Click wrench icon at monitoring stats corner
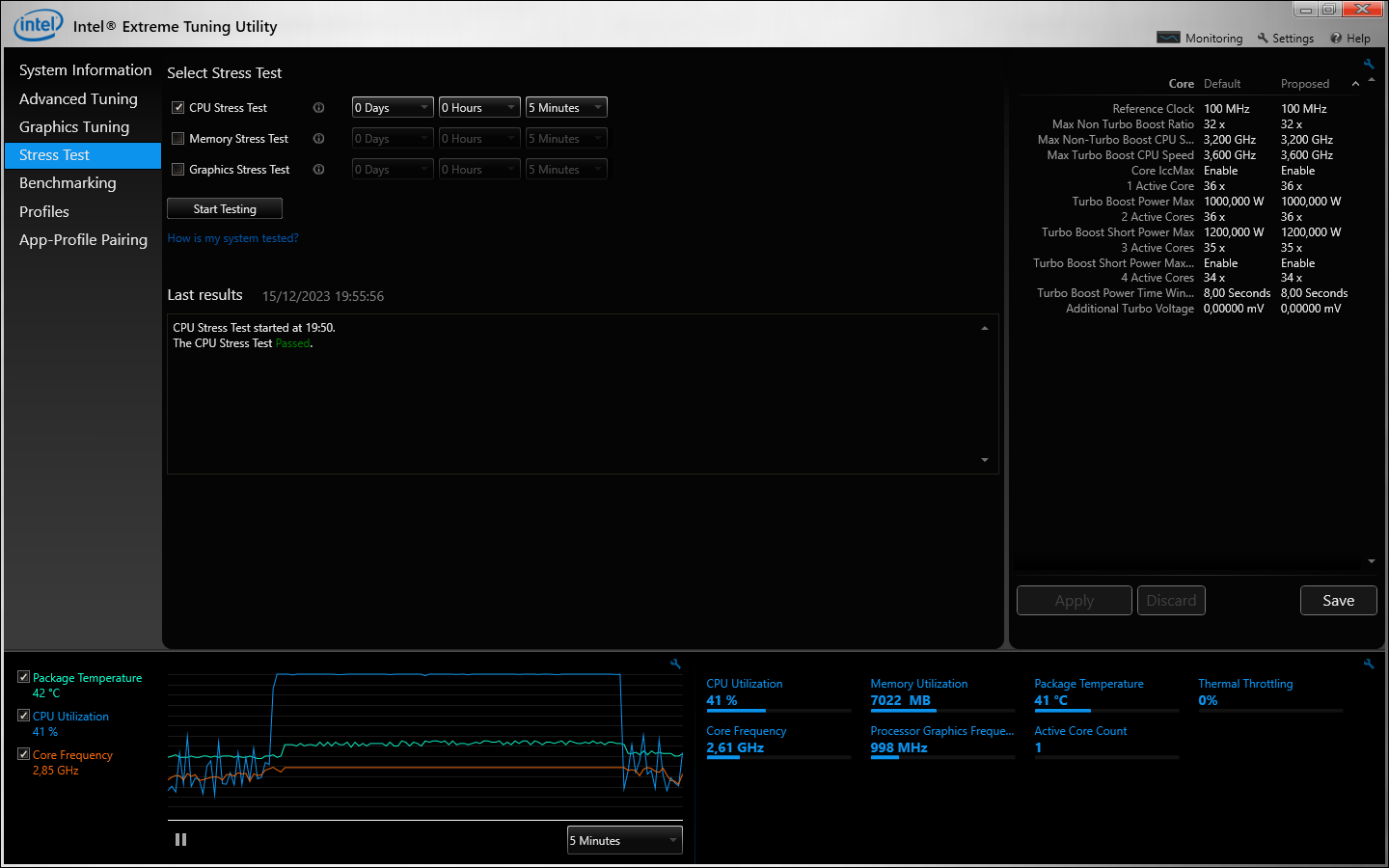This screenshot has width=1389, height=868. pos(1369,664)
